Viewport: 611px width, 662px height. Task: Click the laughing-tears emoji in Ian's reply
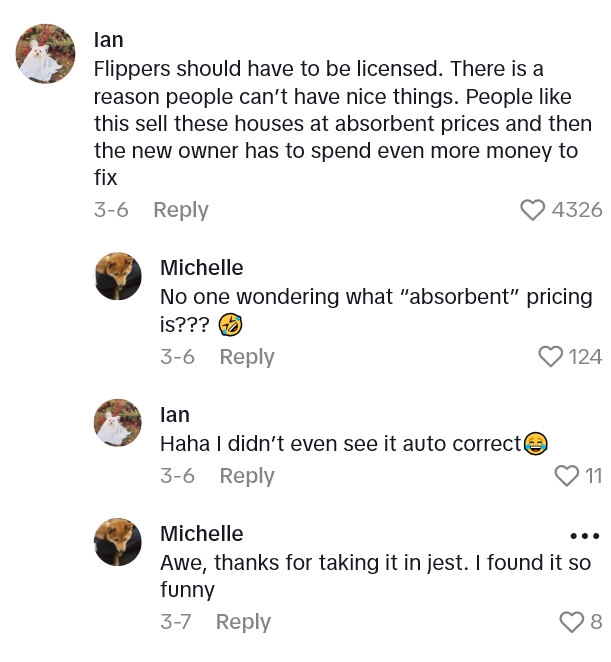pos(535,444)
